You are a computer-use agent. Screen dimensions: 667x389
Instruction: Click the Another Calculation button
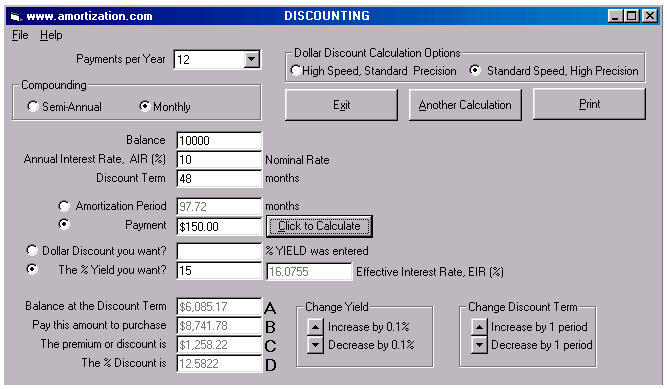tap(465, 105)
